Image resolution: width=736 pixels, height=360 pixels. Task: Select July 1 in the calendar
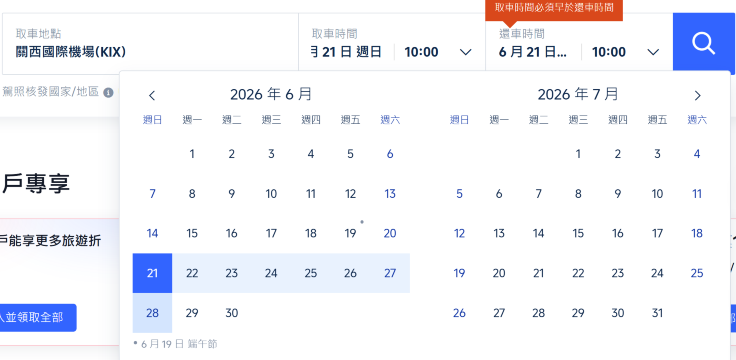click(x=578, y=154)
